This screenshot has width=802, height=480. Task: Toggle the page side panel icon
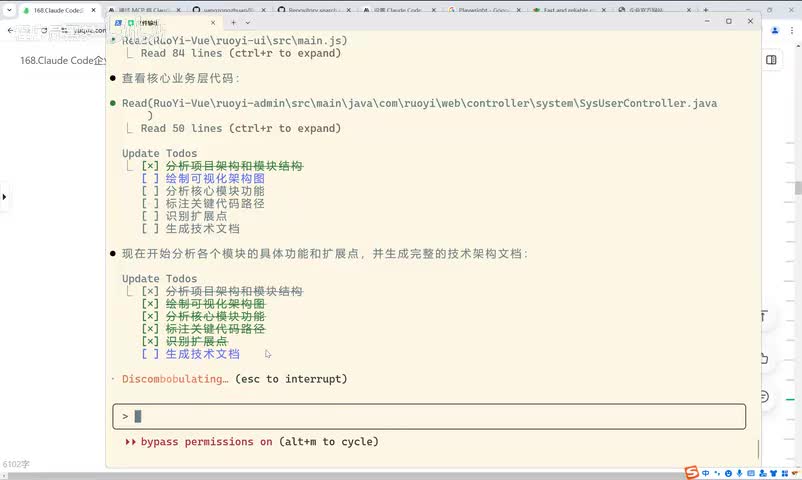click(x=771, y=60)
